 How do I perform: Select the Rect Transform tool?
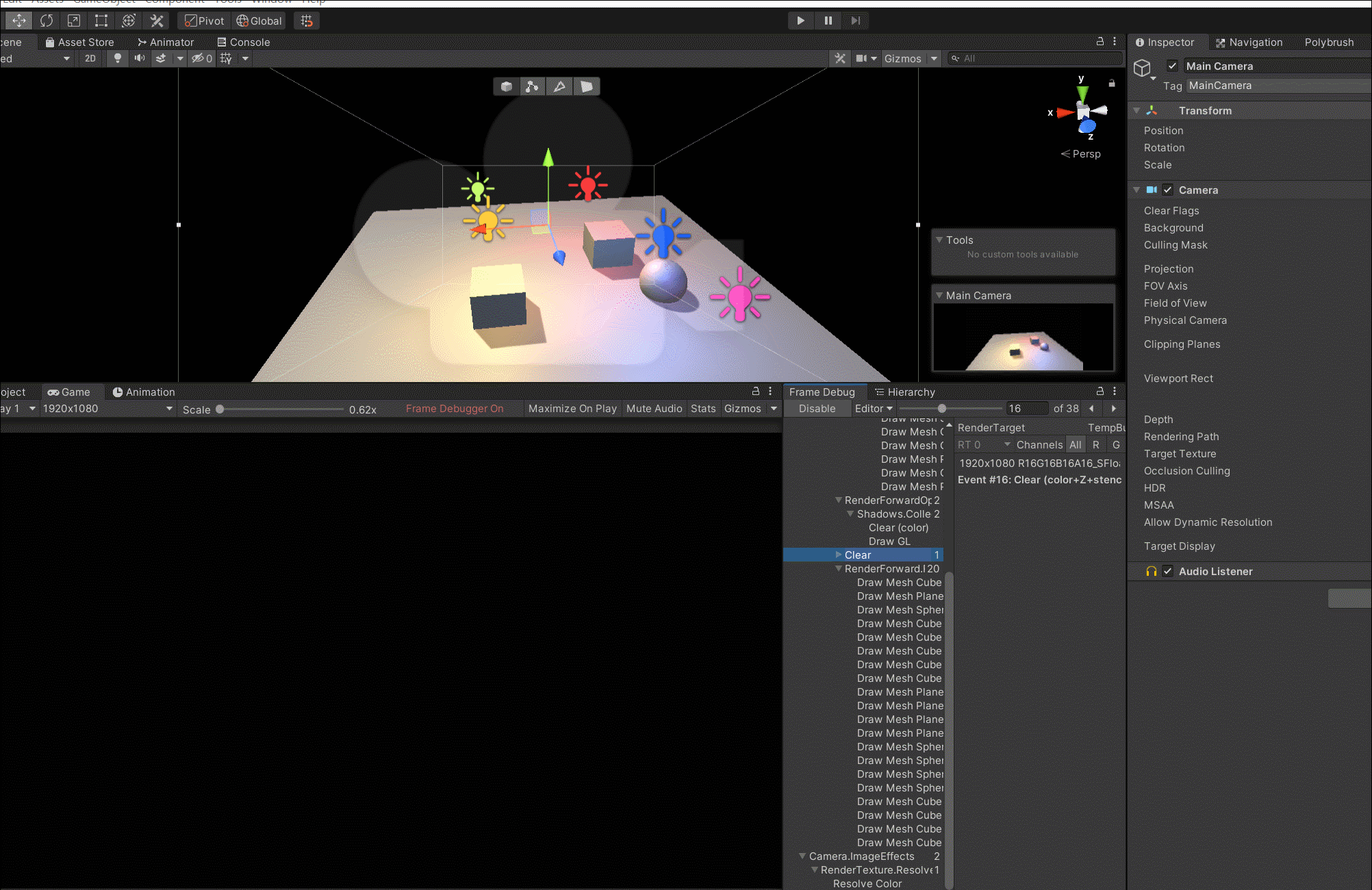tap(101, 21)
